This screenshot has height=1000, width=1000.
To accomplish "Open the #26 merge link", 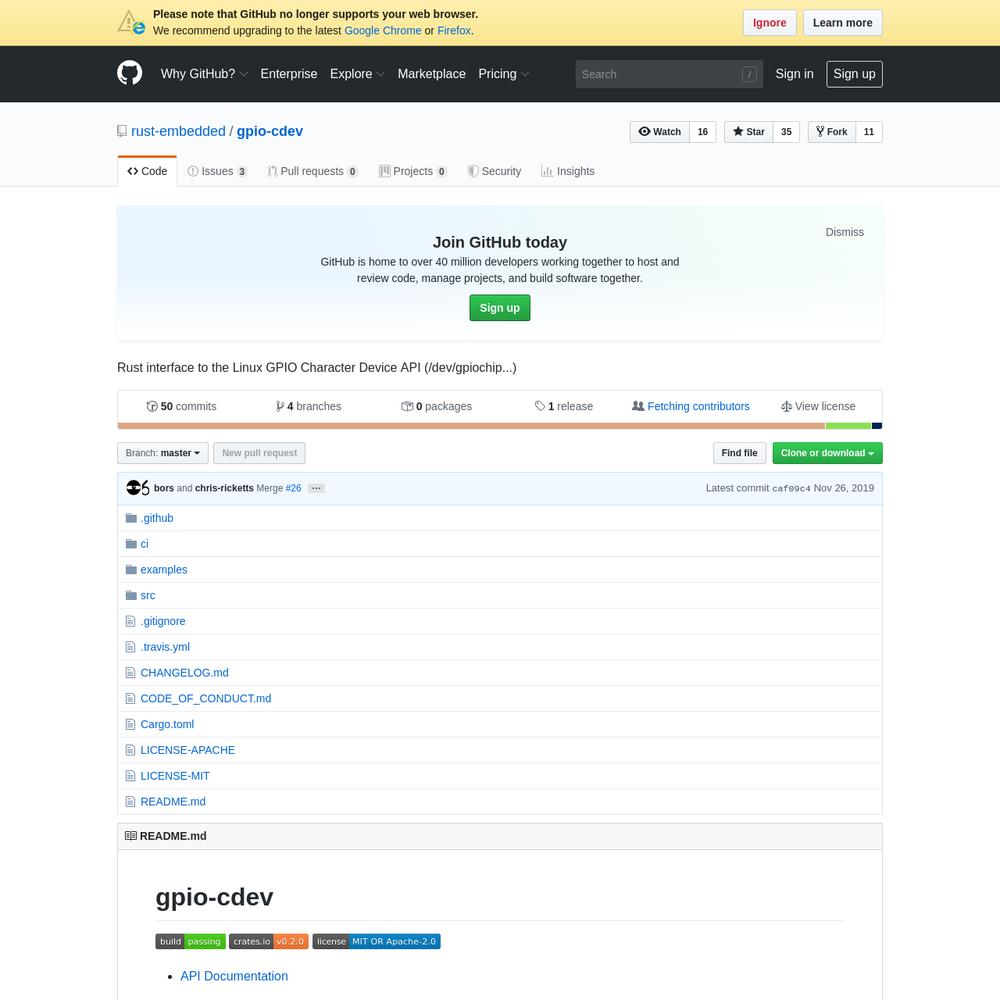I will pos(293,488).
